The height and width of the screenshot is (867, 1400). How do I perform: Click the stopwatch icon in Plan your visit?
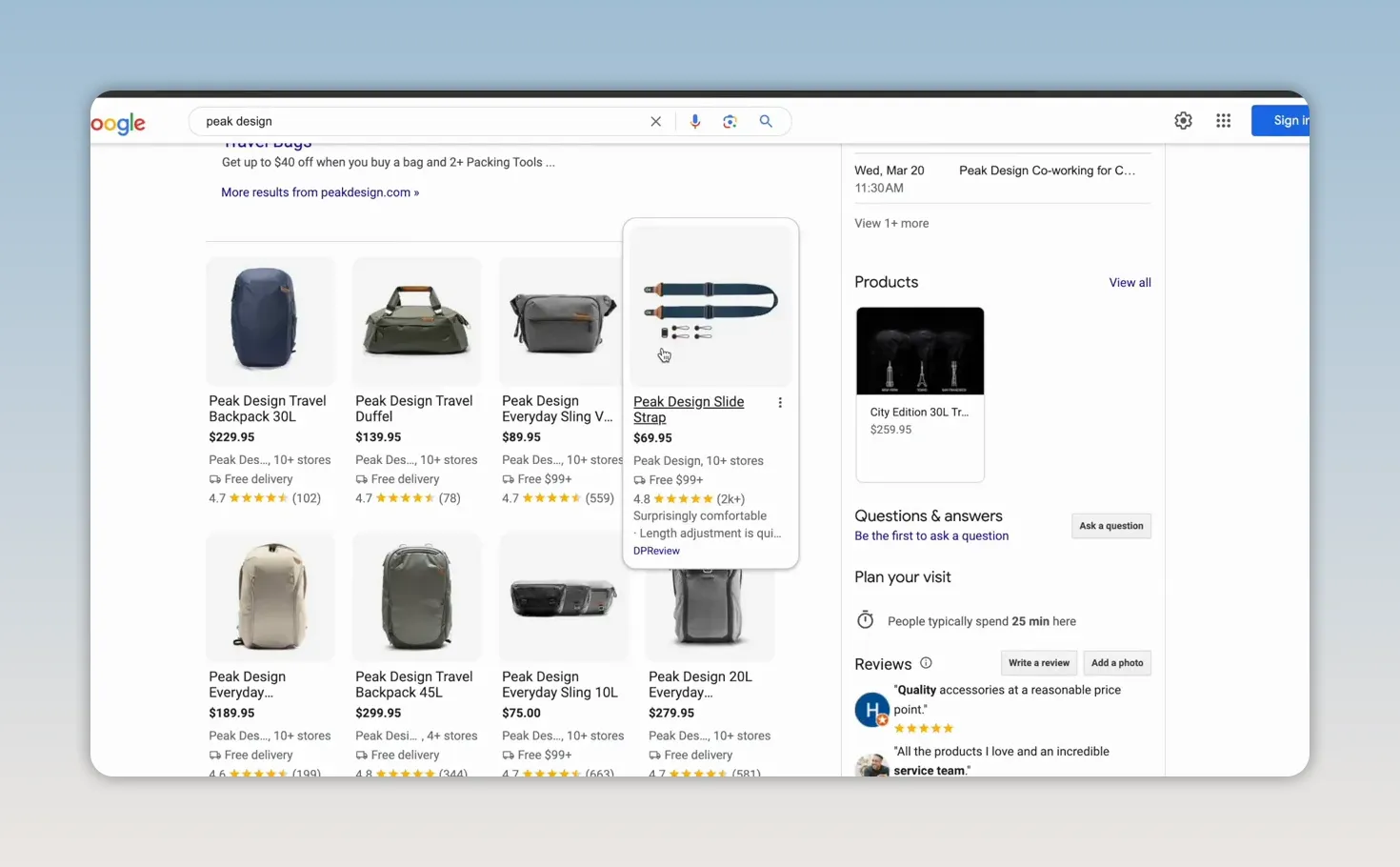point(865,620)
